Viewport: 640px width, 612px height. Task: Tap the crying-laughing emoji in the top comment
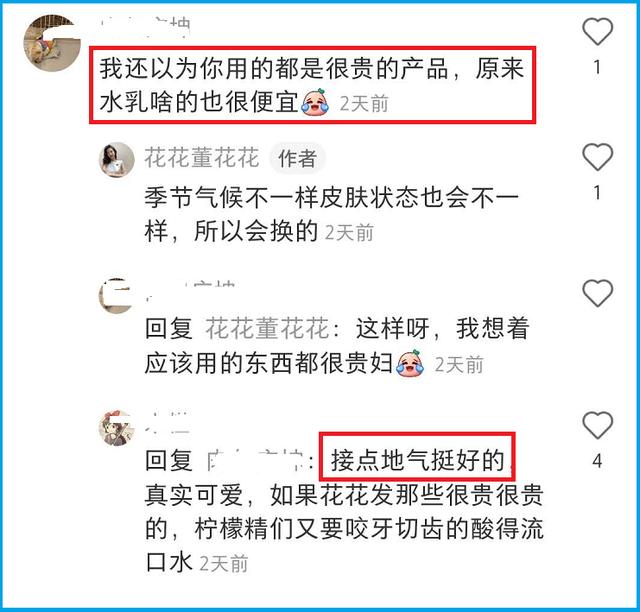(315, 102)
